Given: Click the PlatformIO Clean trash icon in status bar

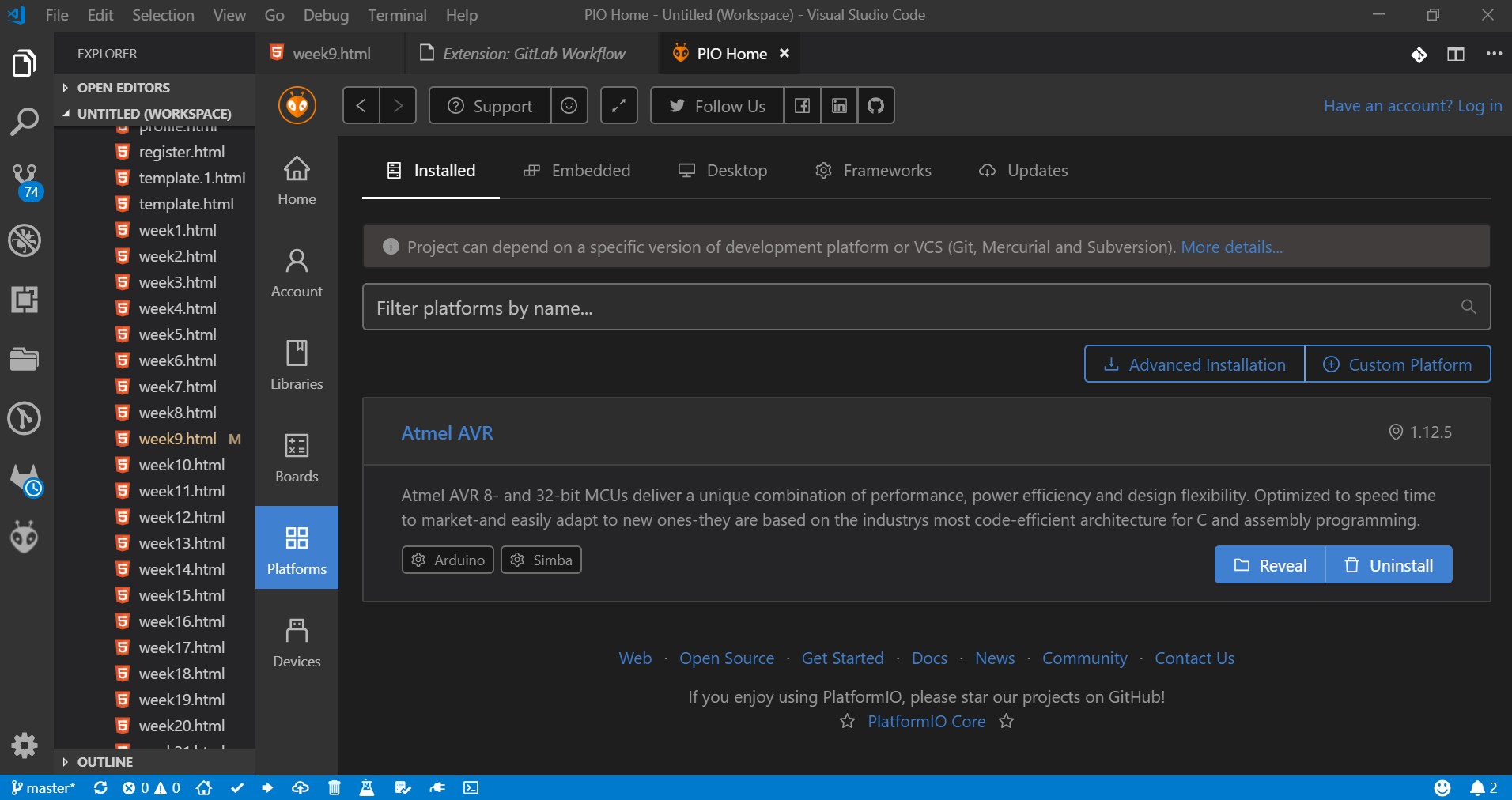Looking at the screenshot, I should coord(335,787).
